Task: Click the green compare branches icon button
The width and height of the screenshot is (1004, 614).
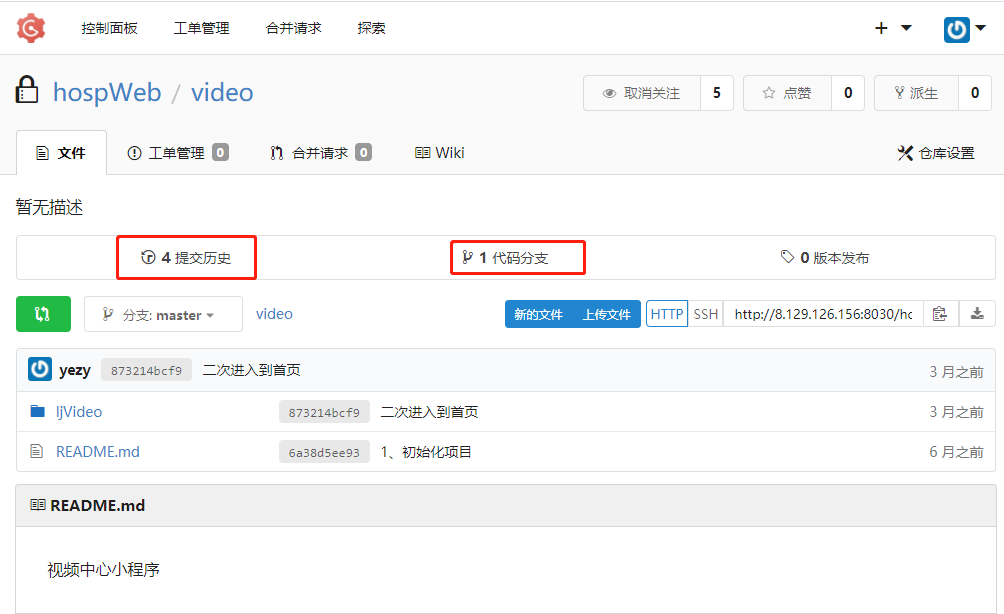Action: coord(43,314)
